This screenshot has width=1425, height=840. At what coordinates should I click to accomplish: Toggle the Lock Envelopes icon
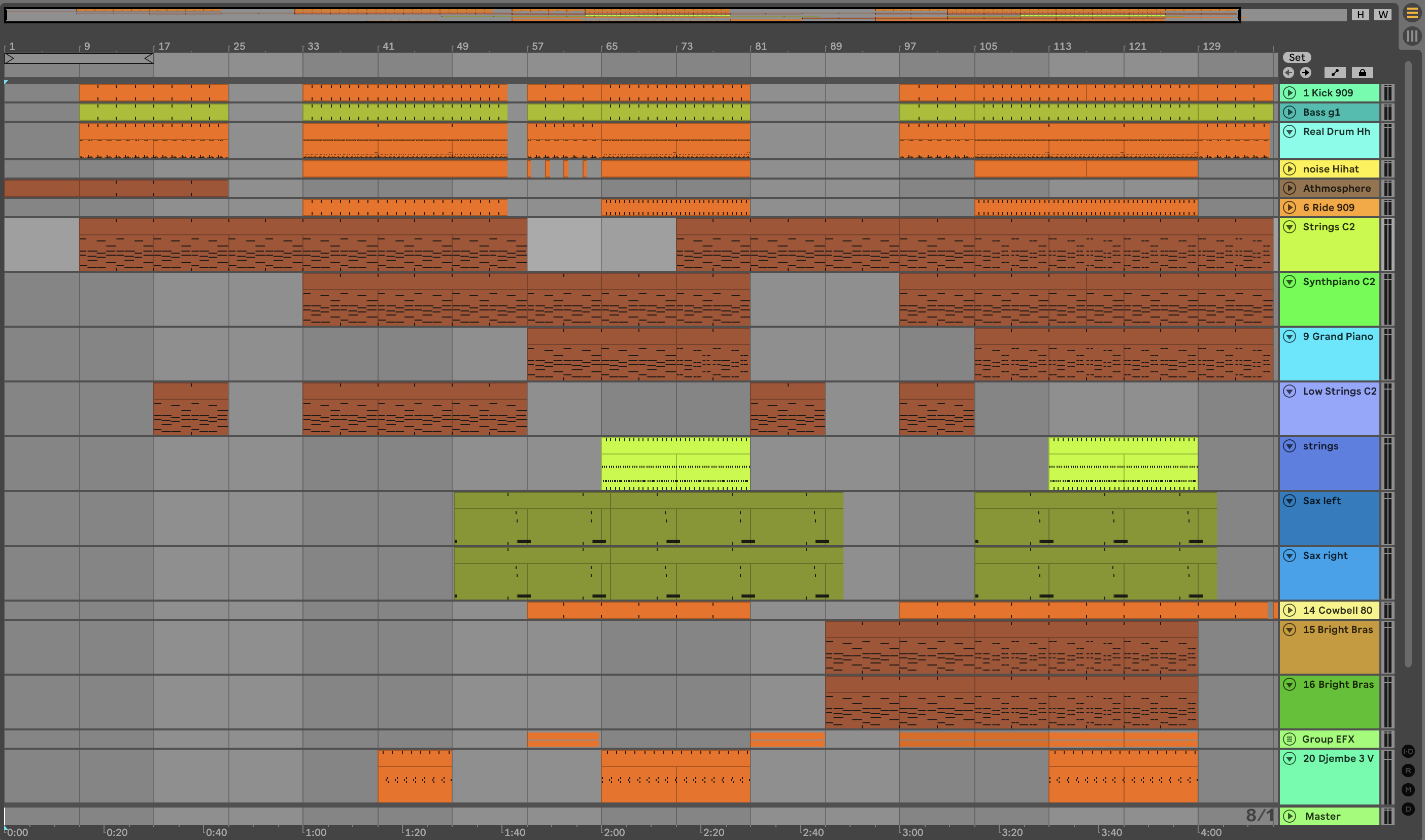1362,73
